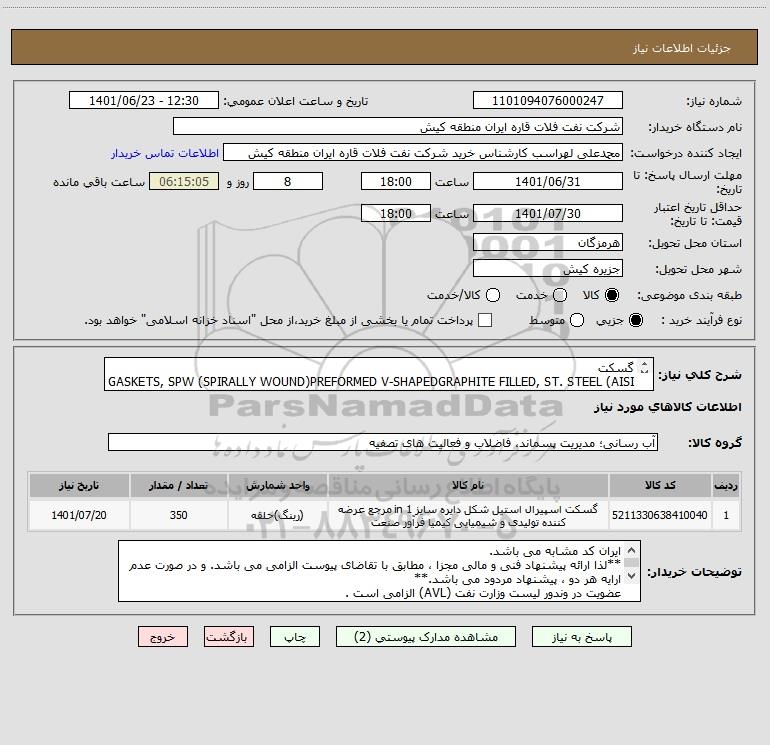Select the کالا radio button
The height and width of the screenshot is (745, 770).
(x=612, y=295)
